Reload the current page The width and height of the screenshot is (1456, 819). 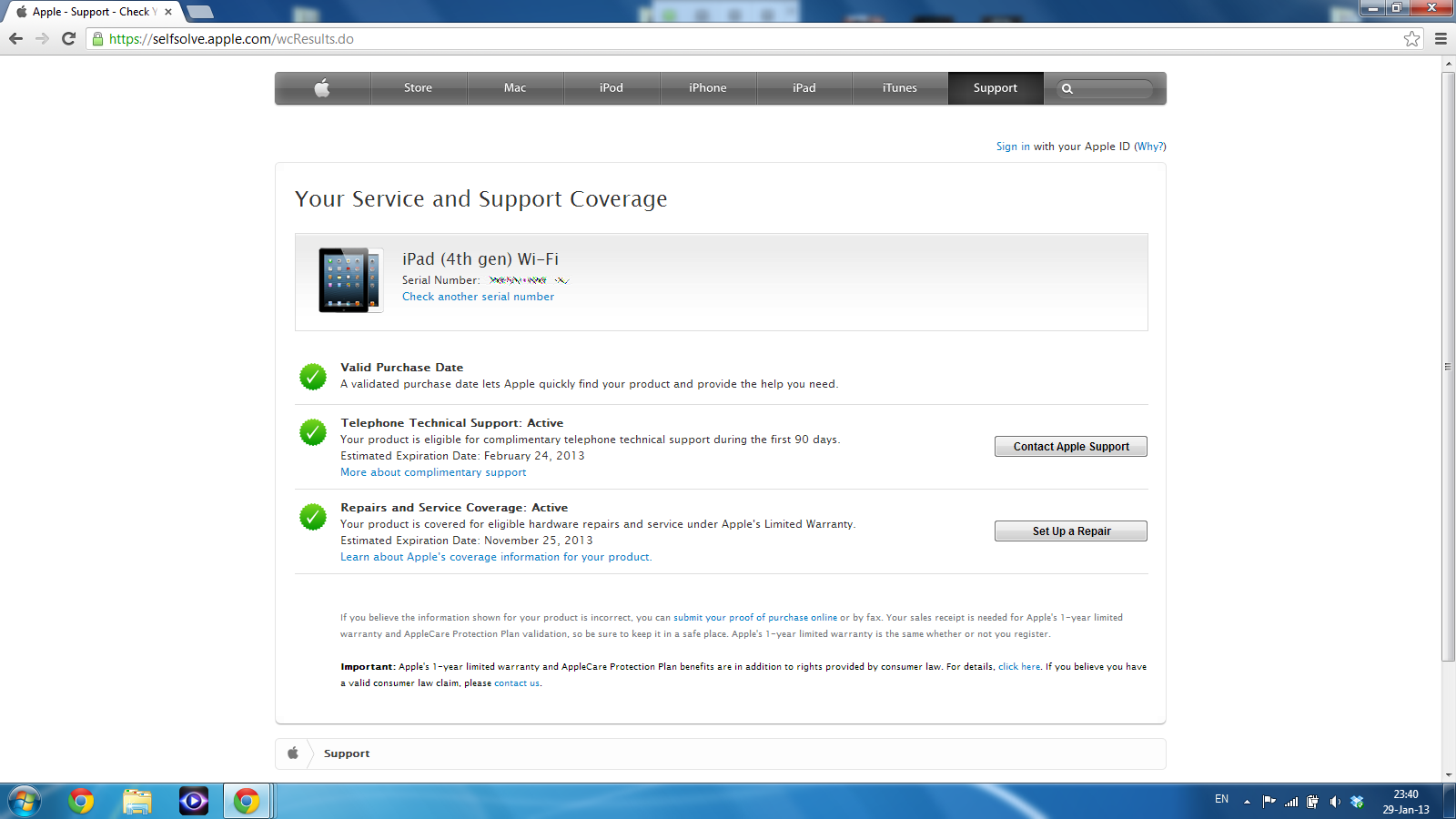[68, 38]
